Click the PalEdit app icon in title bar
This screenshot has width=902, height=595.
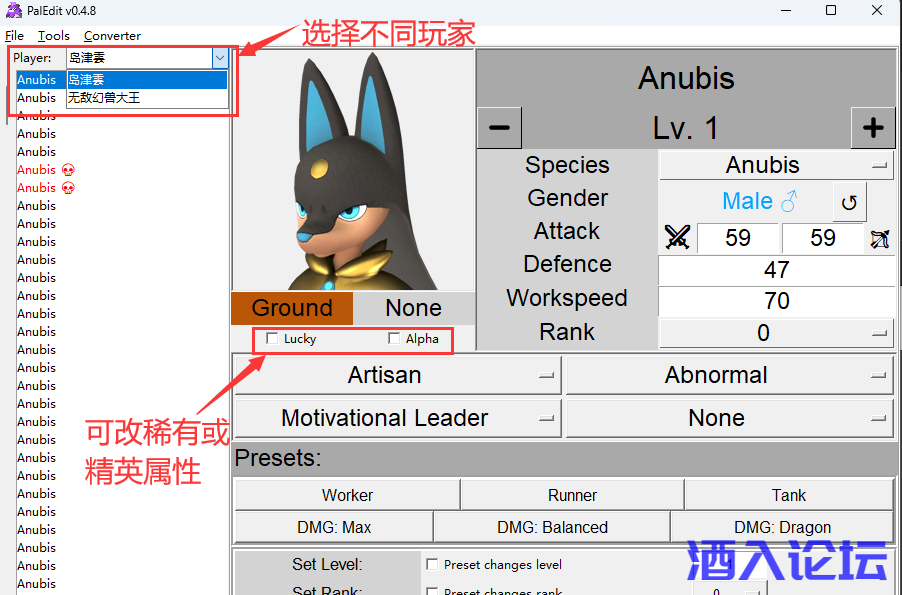[x=14, y=10]
